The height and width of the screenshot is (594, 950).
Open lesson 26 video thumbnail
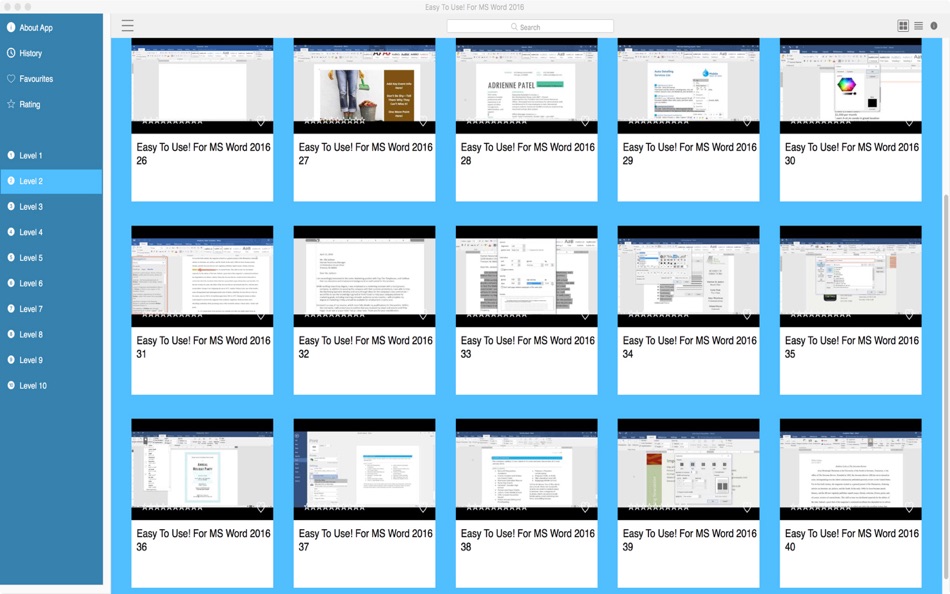click(x=202, y=85)
